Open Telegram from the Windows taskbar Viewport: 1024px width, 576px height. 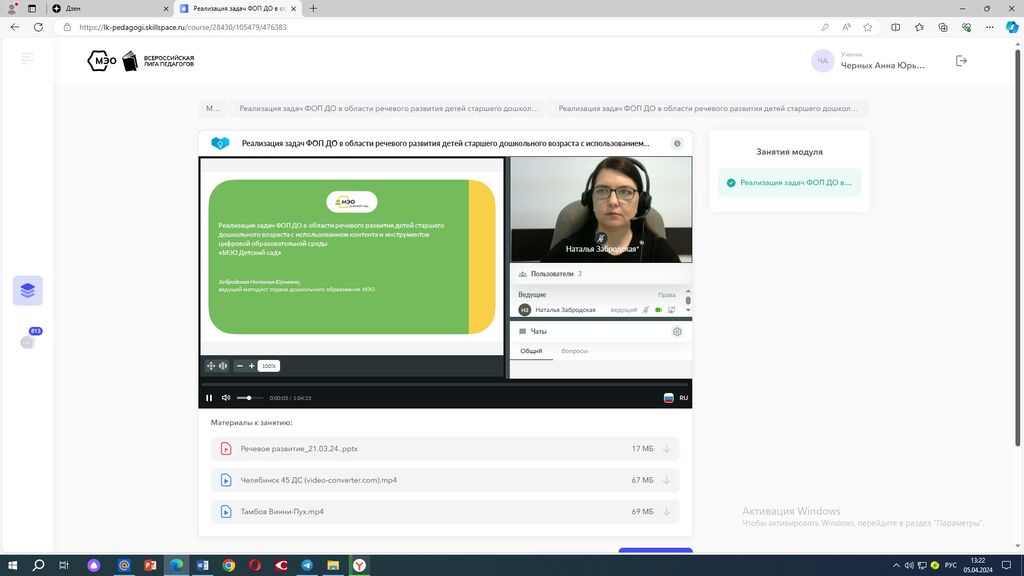click(306, 565)
